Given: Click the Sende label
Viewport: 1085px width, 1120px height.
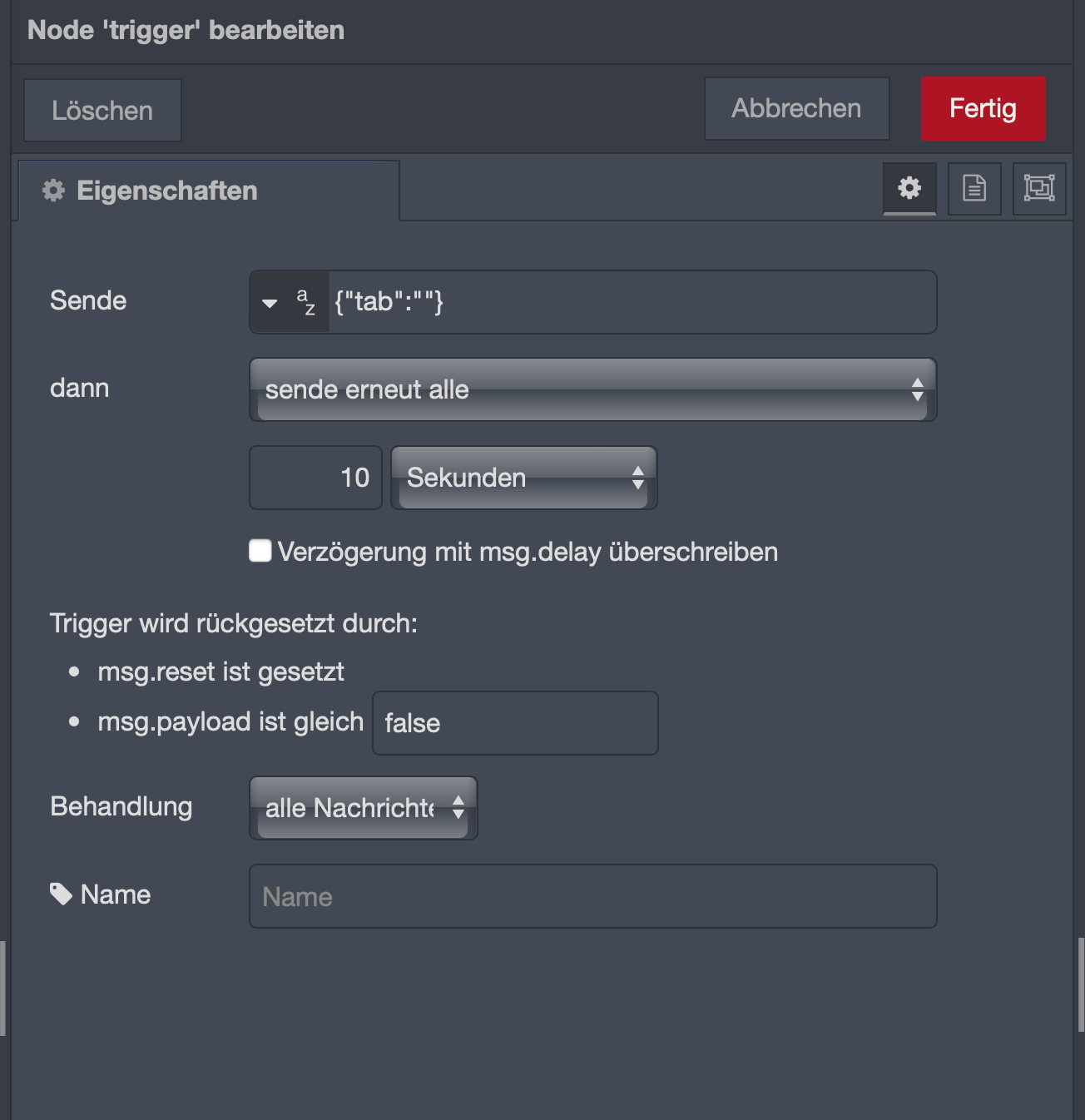Looking at the screenshot, I should (x=88, y=300).
